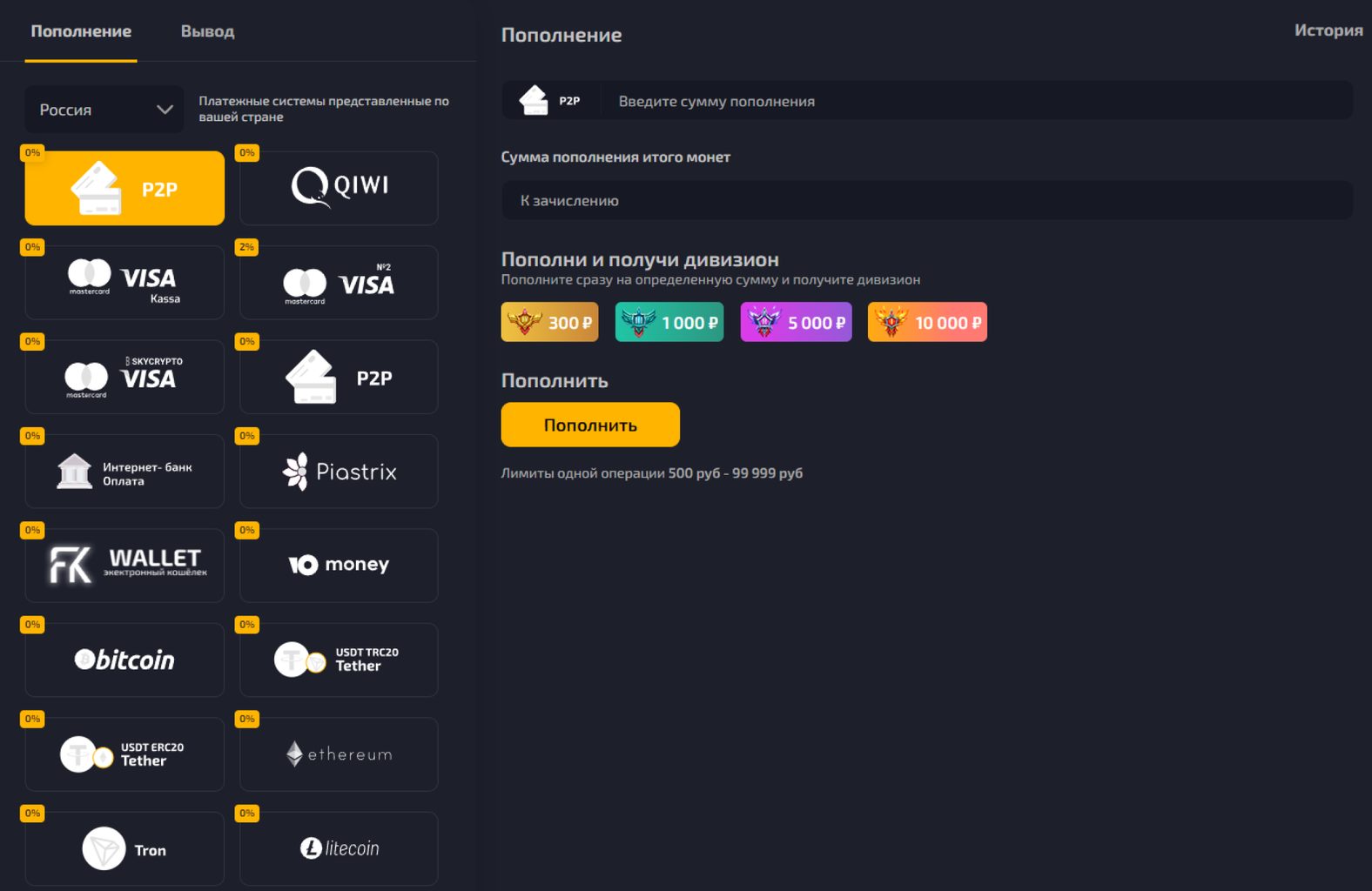Select the highlighted yellow P2P payment method
The width and height of the screenshot is (1372, 891).
124,188
